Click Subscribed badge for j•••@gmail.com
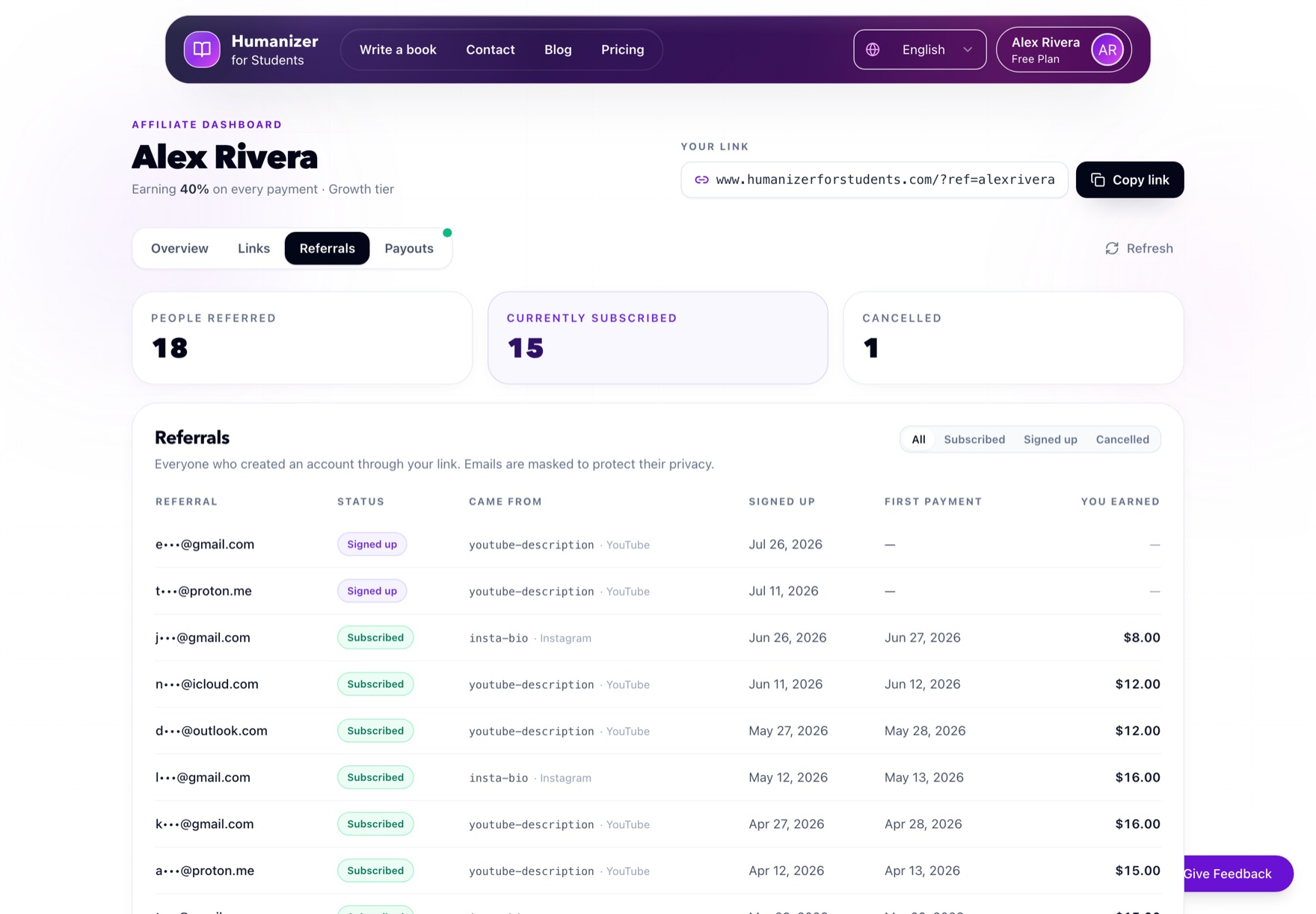This screenshot has width=1316, height=914. [x=375, y=637]
